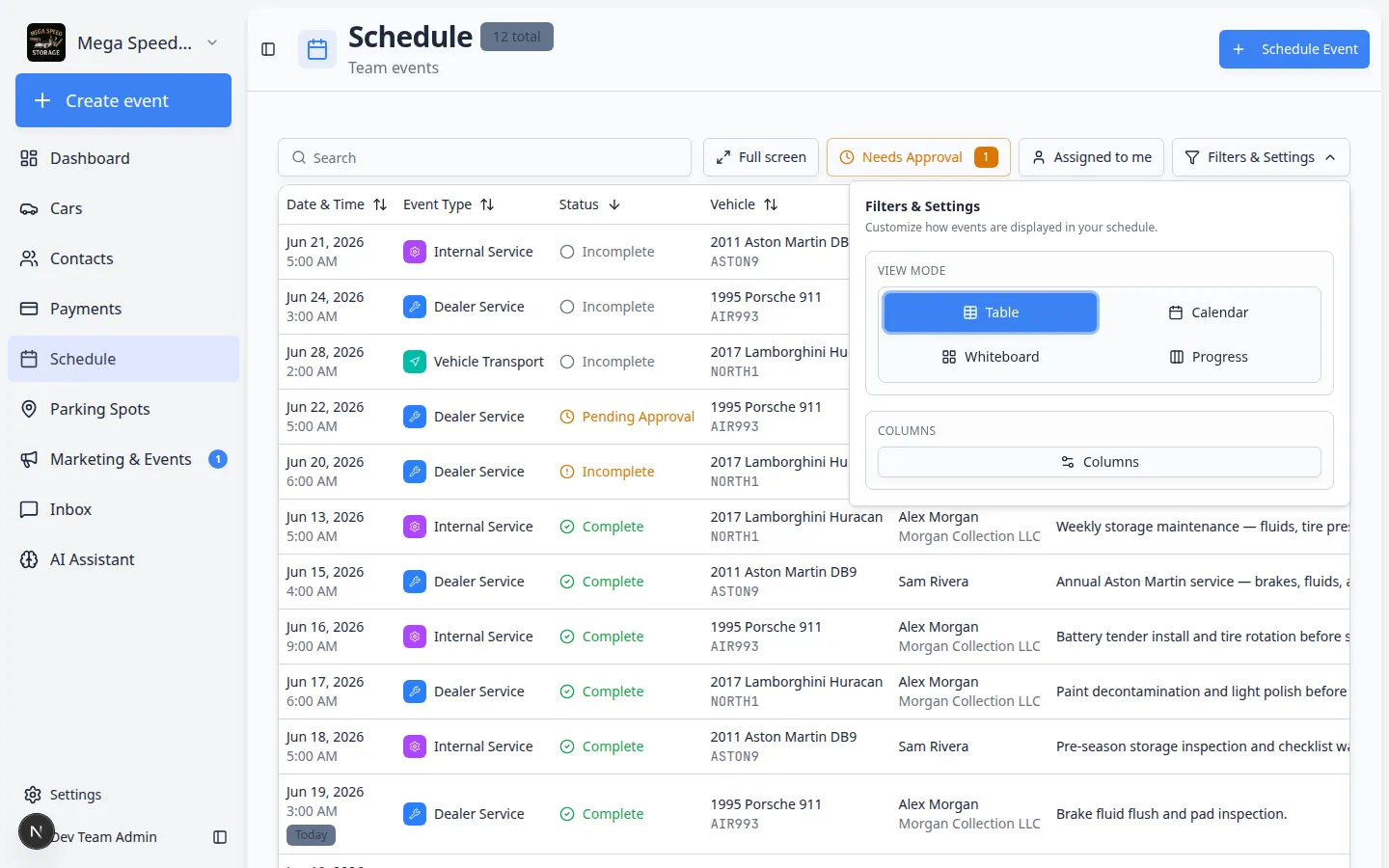Click the Create event button

point(123,100)
